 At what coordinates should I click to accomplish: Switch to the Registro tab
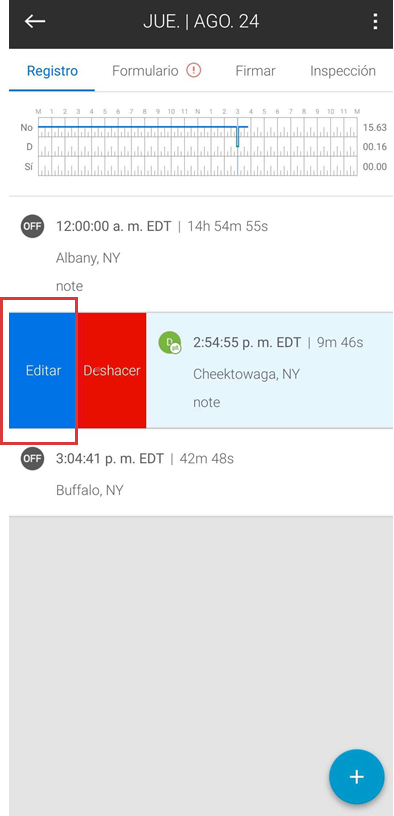(52, 71)
